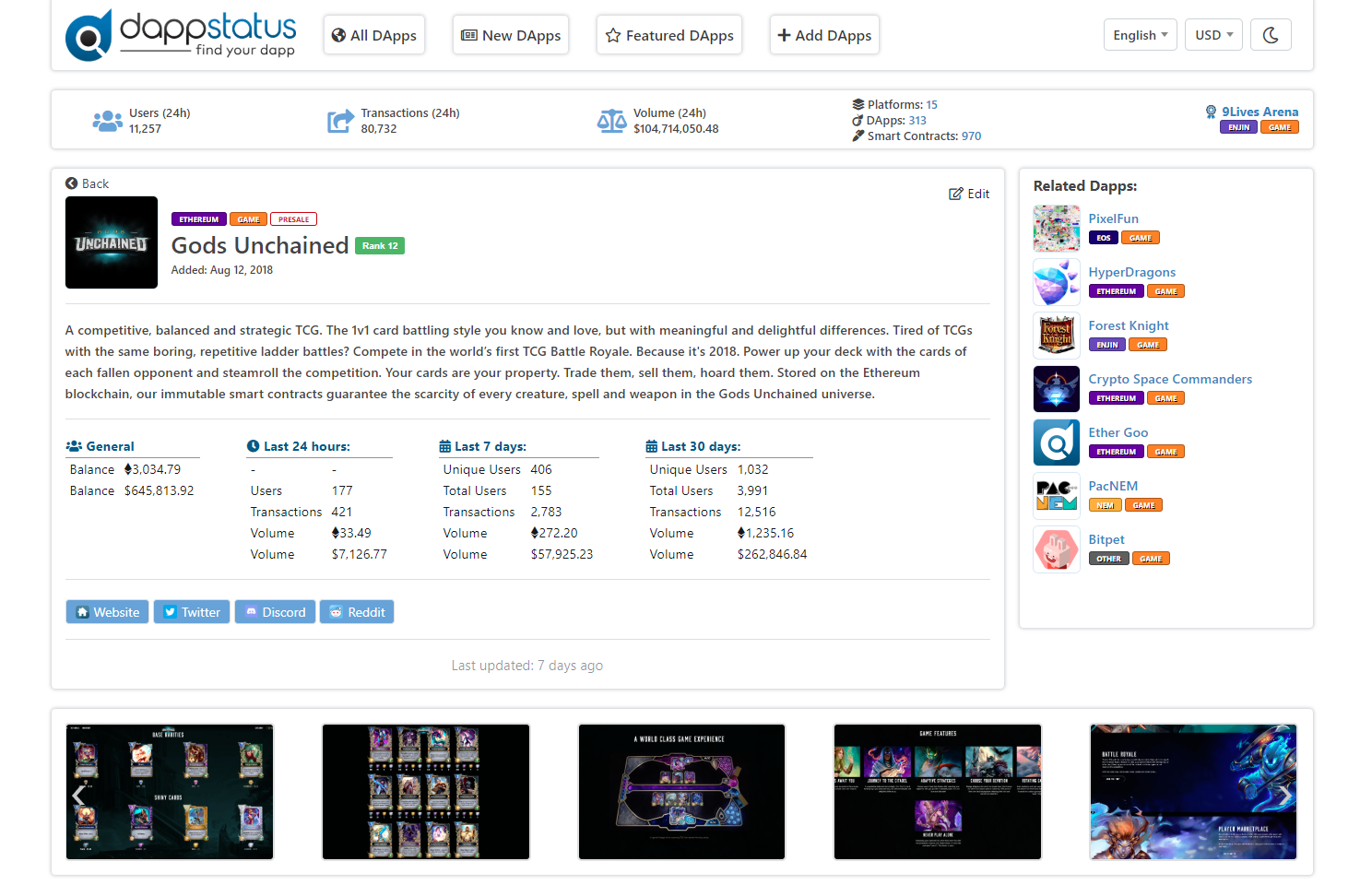Viewport: 1372px width, 885px height.
Task: Open the 9Lives Arena link
Action: point(1260,112)
